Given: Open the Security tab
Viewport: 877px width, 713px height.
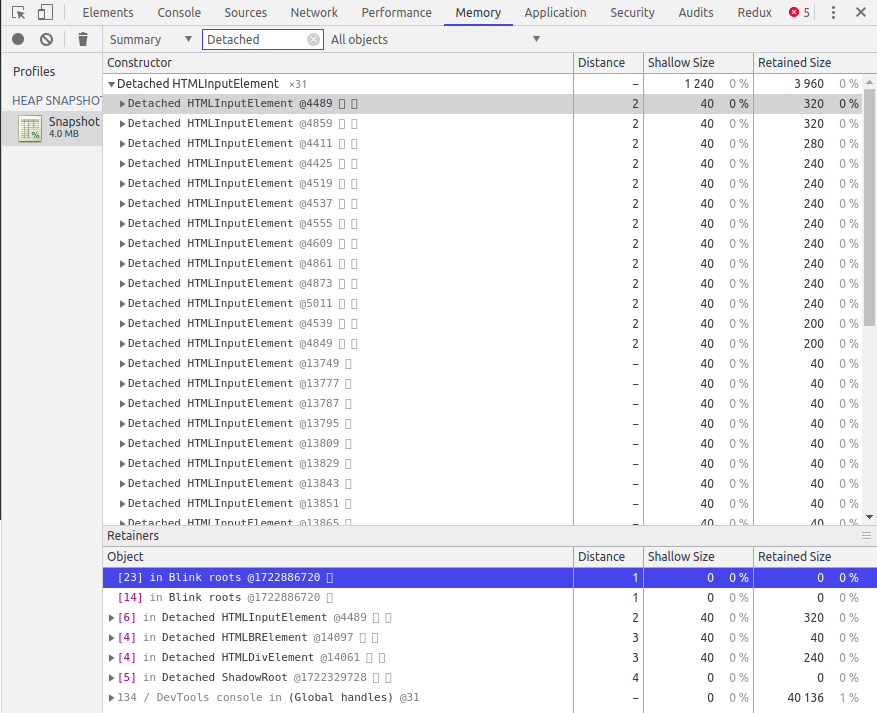Looking at the screenshot, I should [x=632, y=12].
